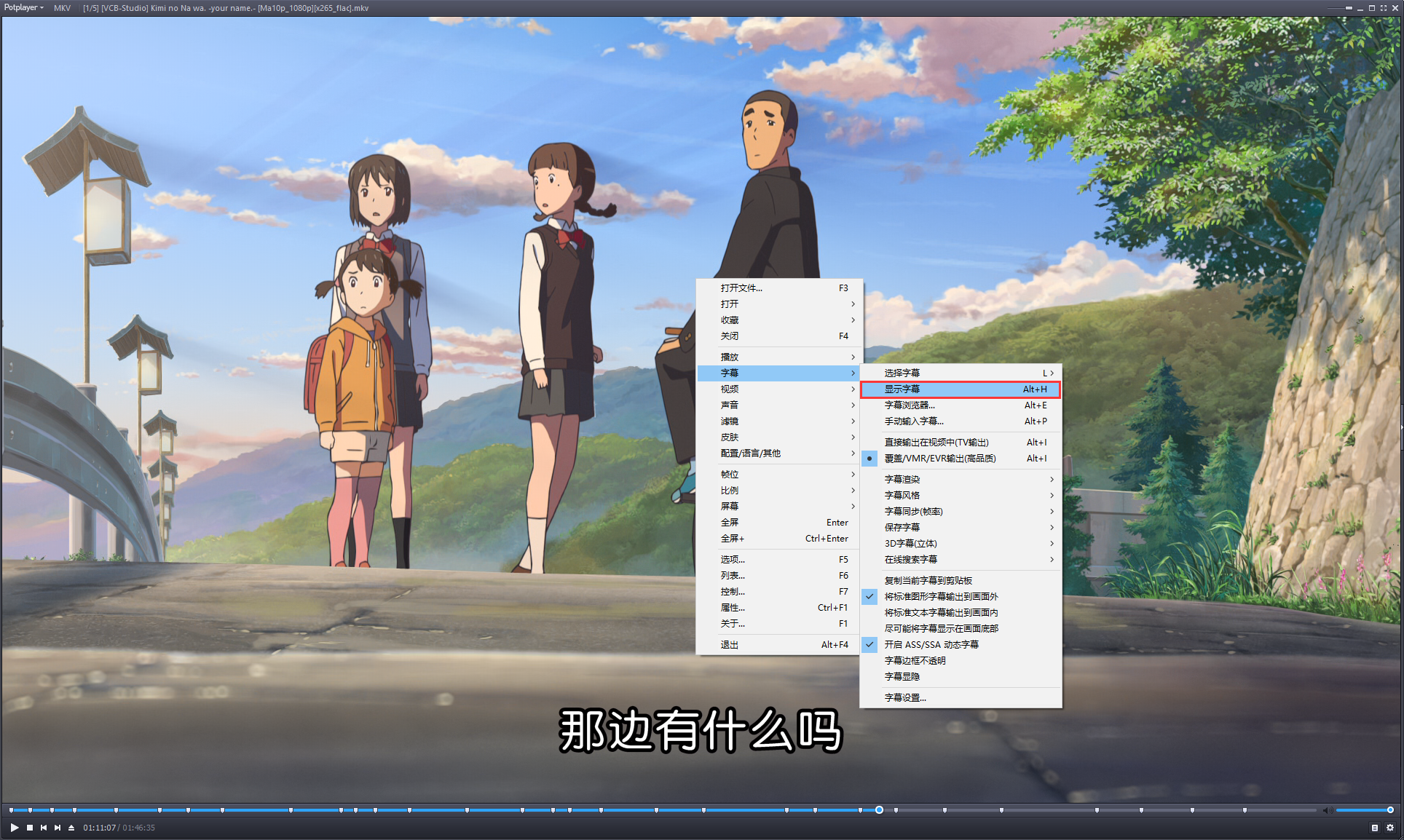Open the 字幕设置 dialog
Screen dimensions: 1404x840
(904, 697)
